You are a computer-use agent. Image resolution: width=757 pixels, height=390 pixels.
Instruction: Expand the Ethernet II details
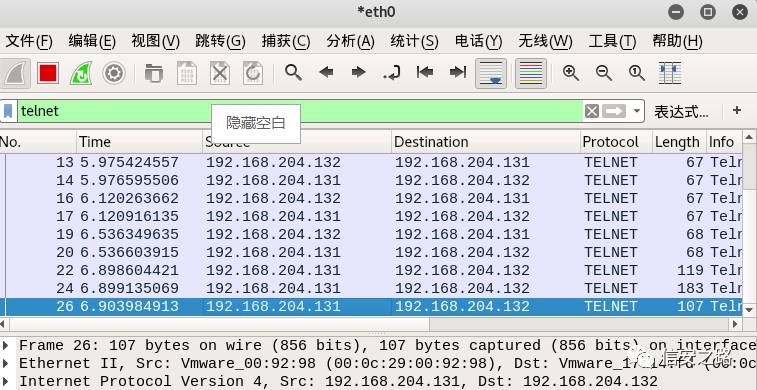[x=5, y=363]
